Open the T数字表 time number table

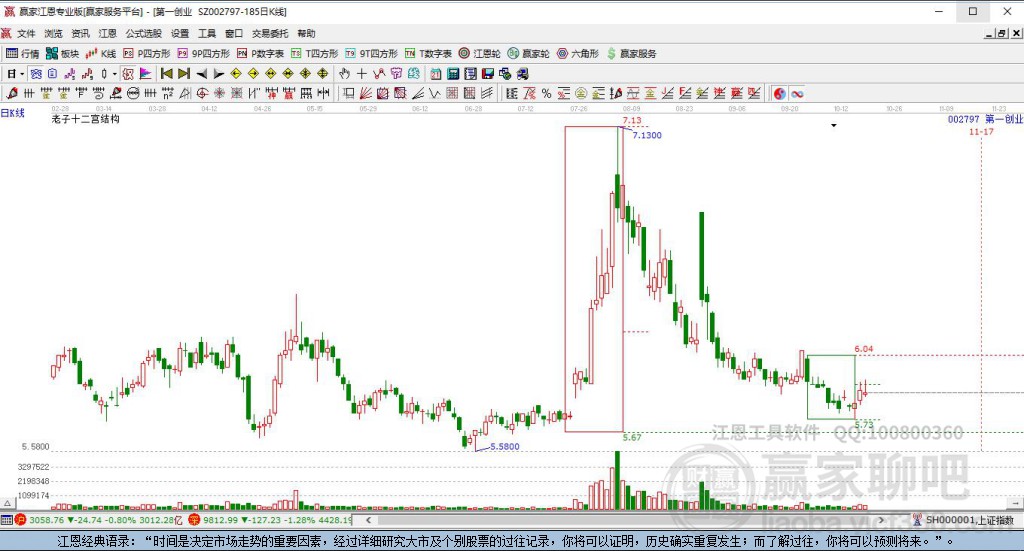428,54
